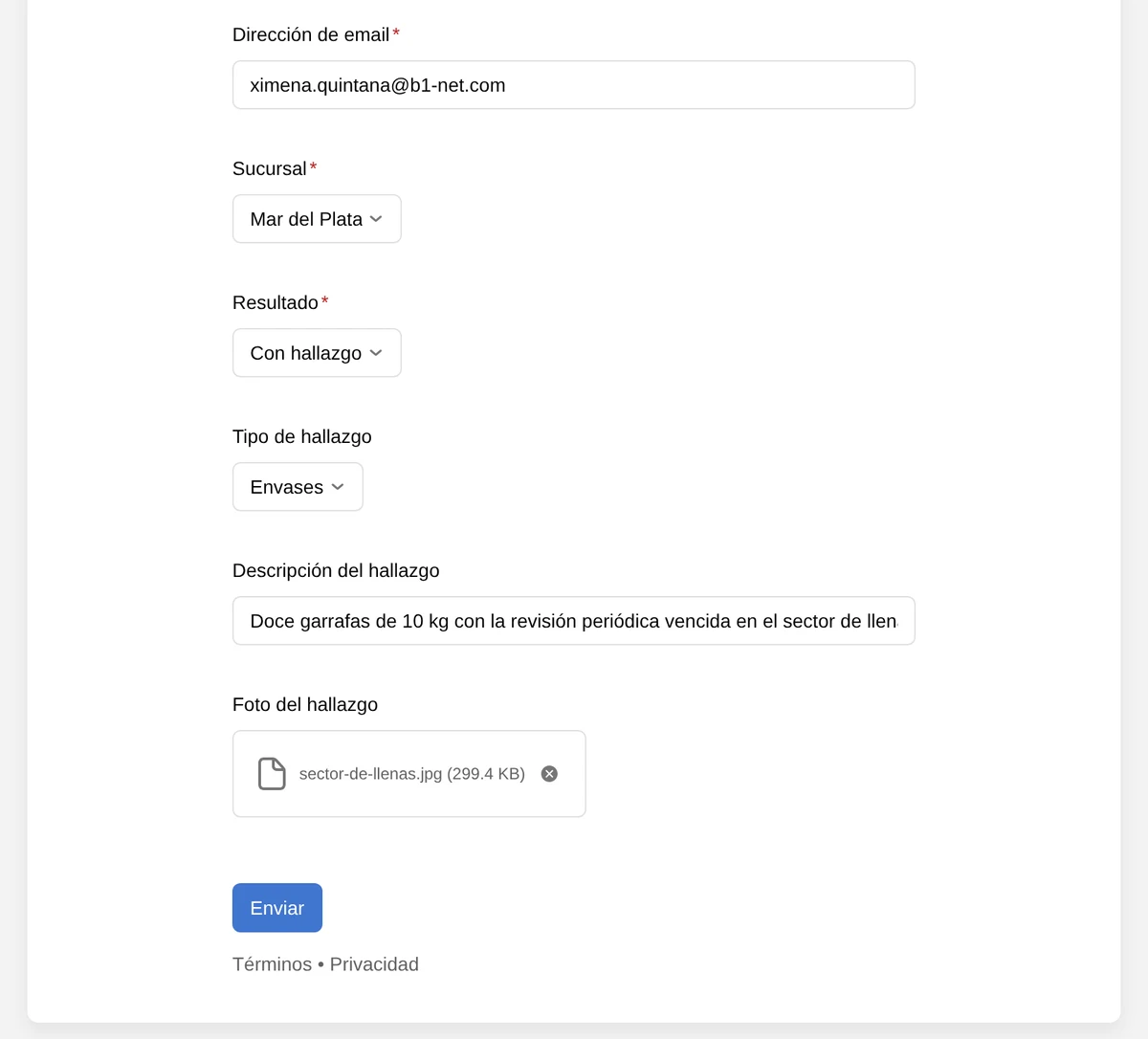Image resolution: width=1148 pixels, height=1039 pixels.
Task: Focus the email field with ximena.quintana@b1-net.com
Action: pyautogui.click(x=574, y=85)
